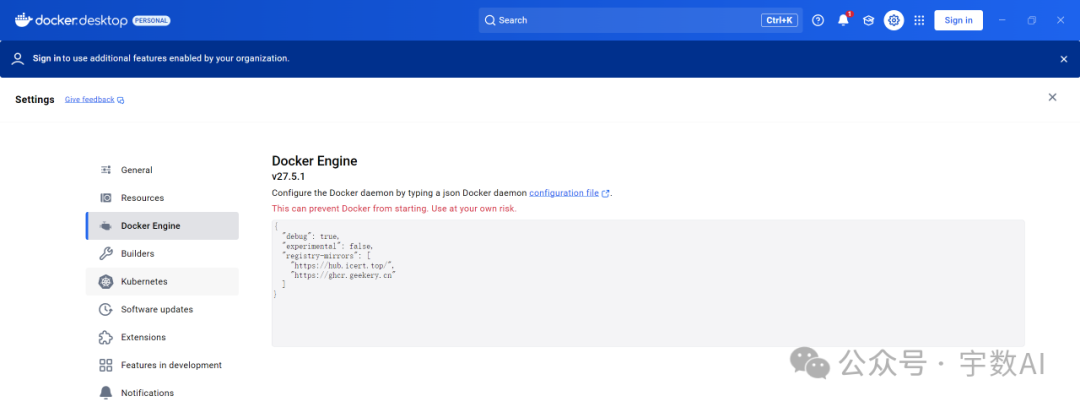Image resolution: width=1080 pixels, height=407 pixels.
Task: Click the Builders wrench icon
Action: (106, 253)
